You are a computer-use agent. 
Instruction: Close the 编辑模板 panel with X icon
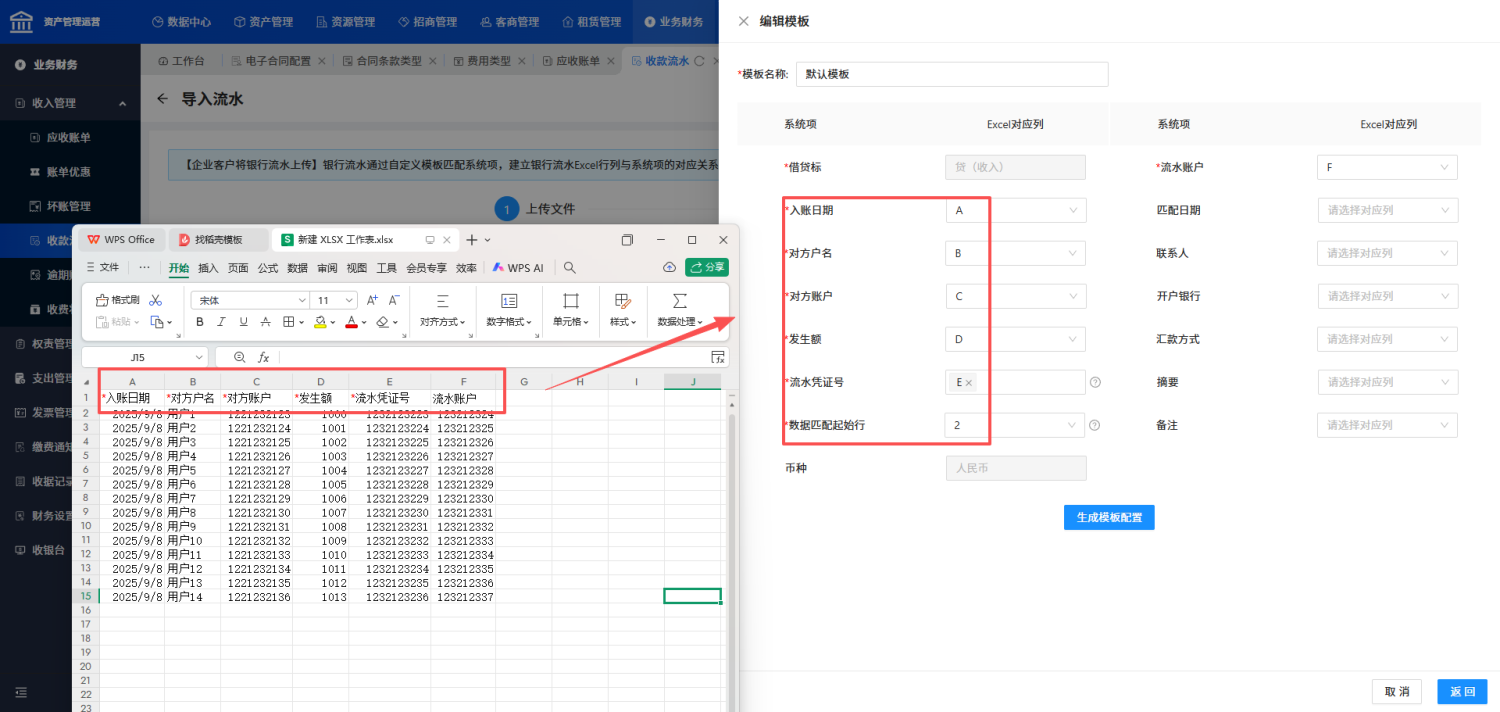[x=743, y=21]
